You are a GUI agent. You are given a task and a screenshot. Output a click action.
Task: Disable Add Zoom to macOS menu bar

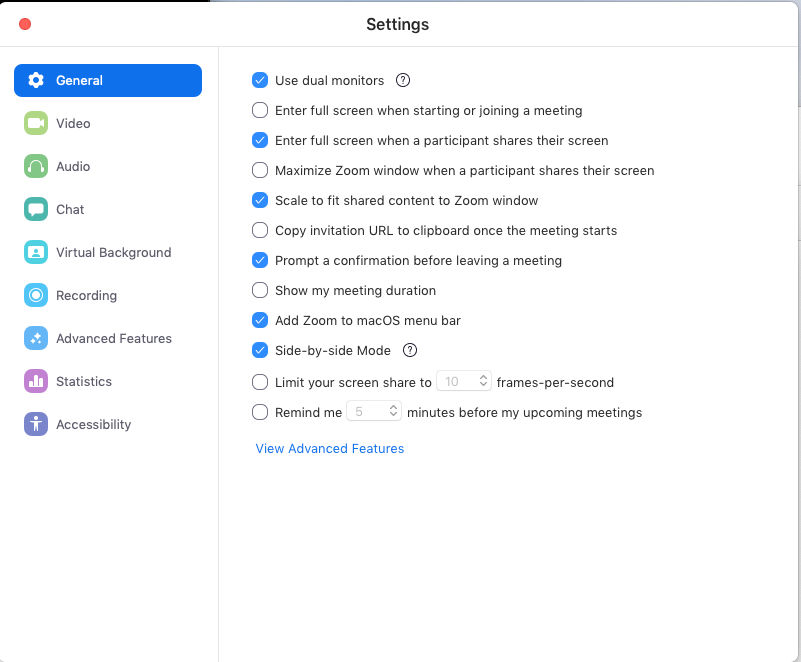point(260,321)
